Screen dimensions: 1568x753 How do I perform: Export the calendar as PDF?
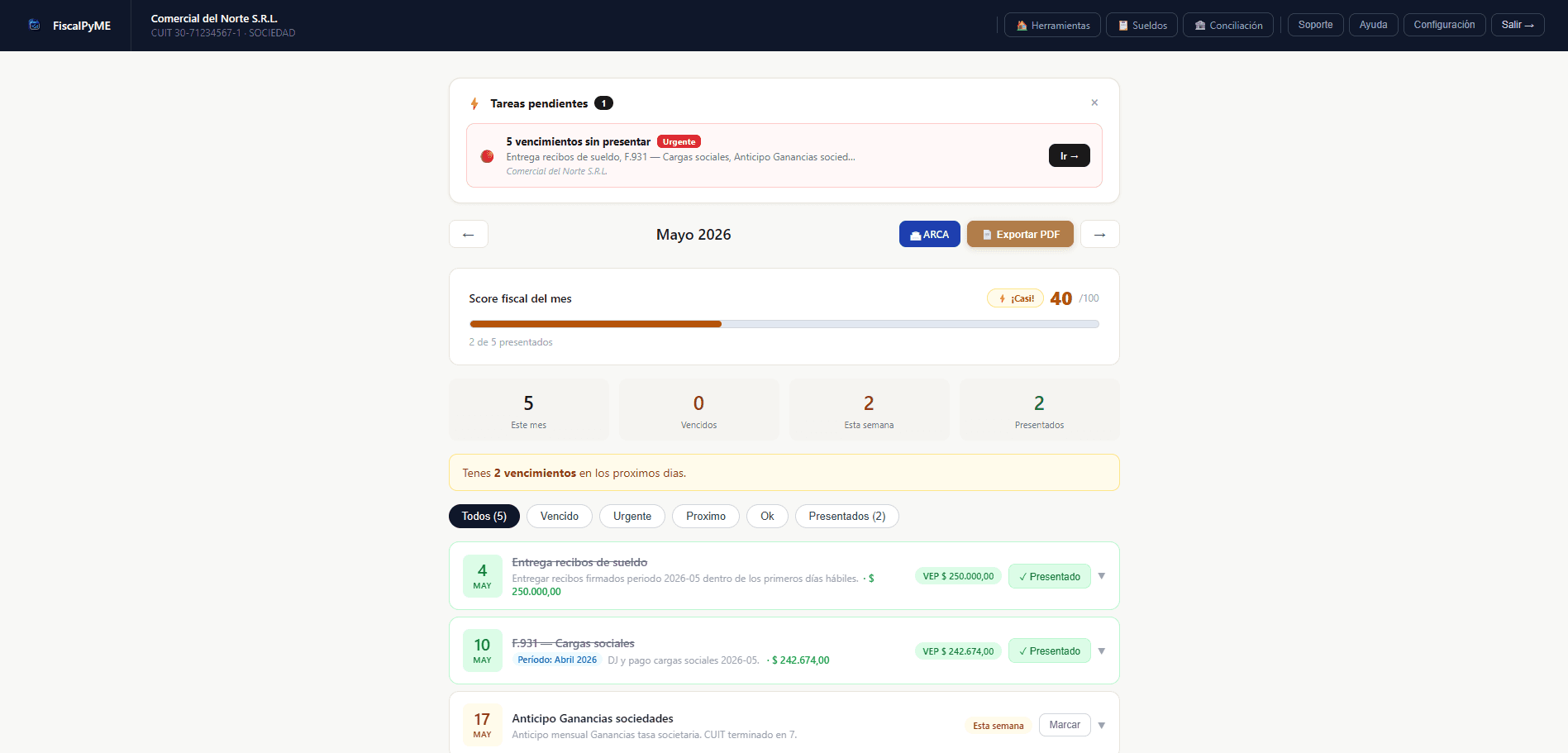[1020, 234]
